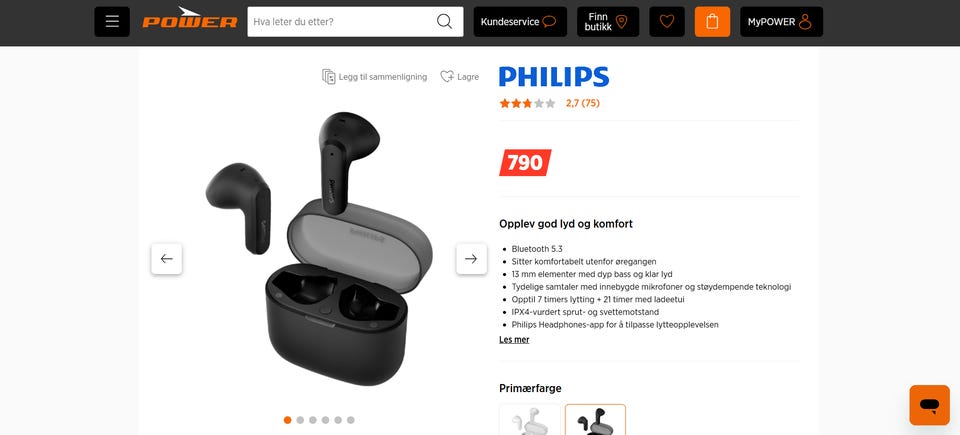Image resolution: width=960 pixels, height=435 pixels.
Task: Expand description with Les mer
Action: 514,339
